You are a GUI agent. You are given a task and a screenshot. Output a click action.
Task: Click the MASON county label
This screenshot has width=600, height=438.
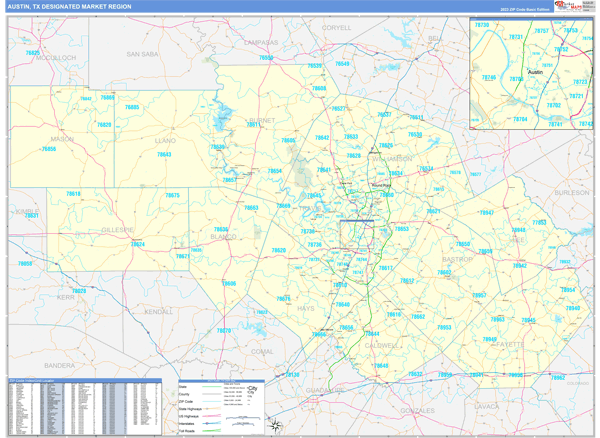click(x=62, y=139)
